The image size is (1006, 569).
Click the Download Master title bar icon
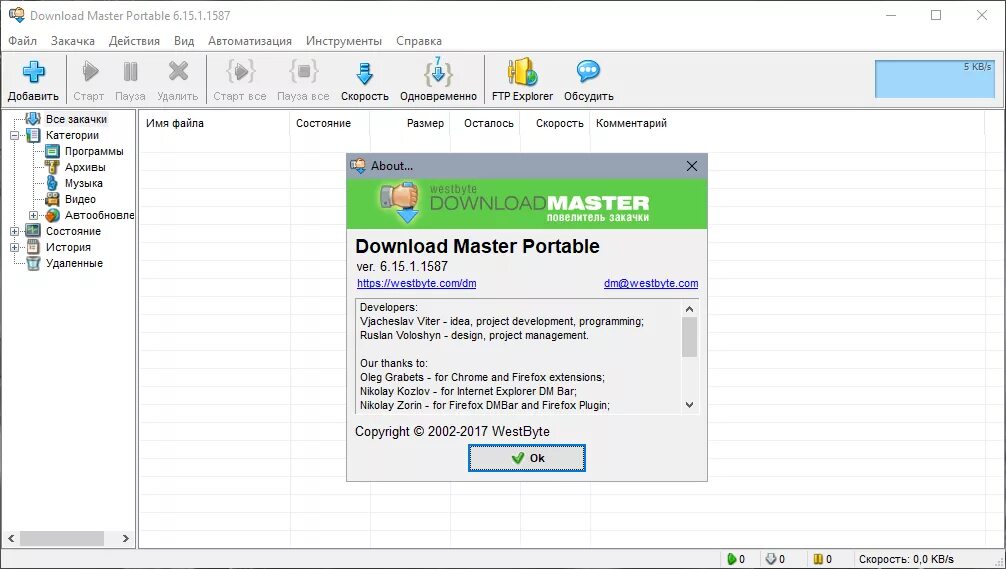pyautogui.click(x=17, y=15)
